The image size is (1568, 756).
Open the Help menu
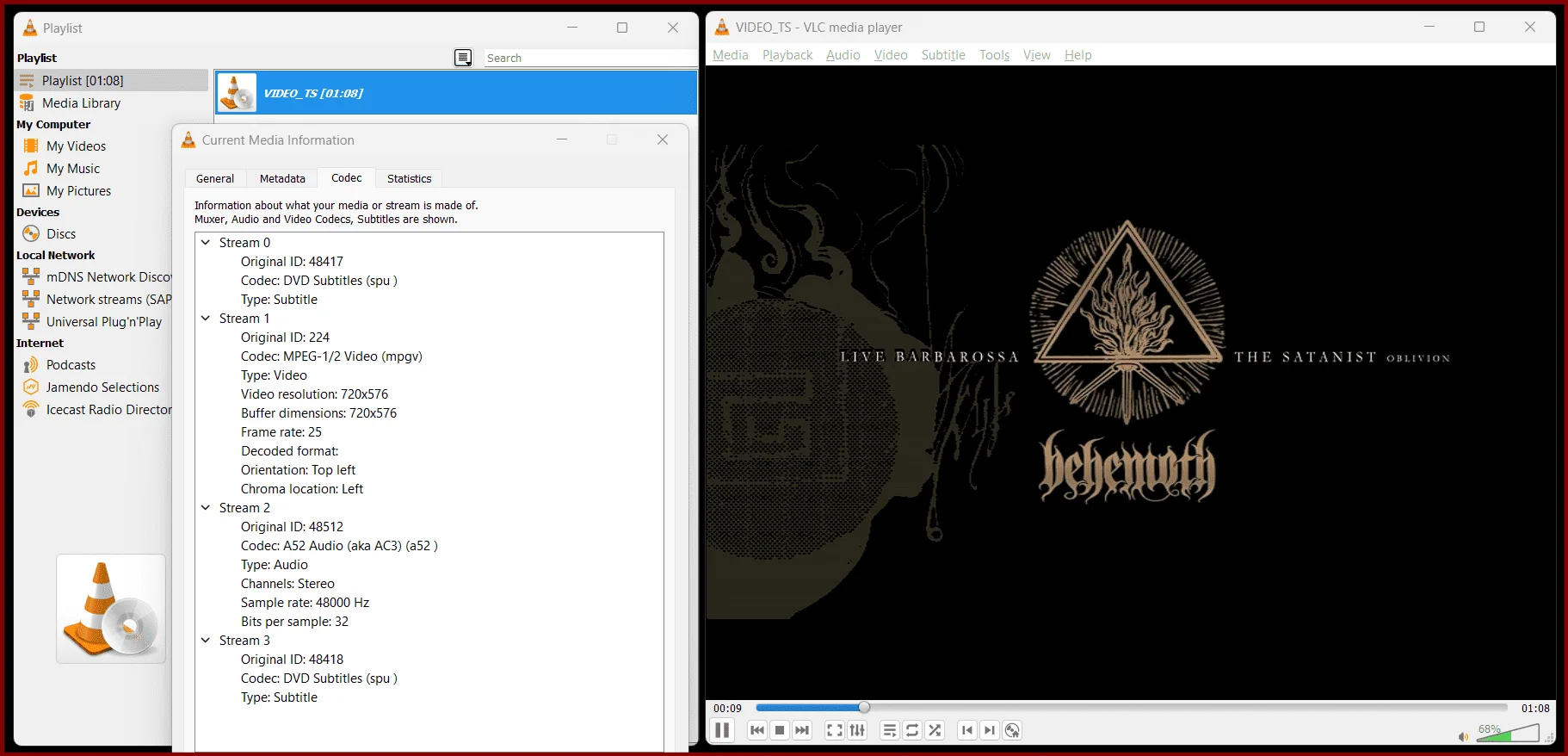click(x=1077, y=55)
